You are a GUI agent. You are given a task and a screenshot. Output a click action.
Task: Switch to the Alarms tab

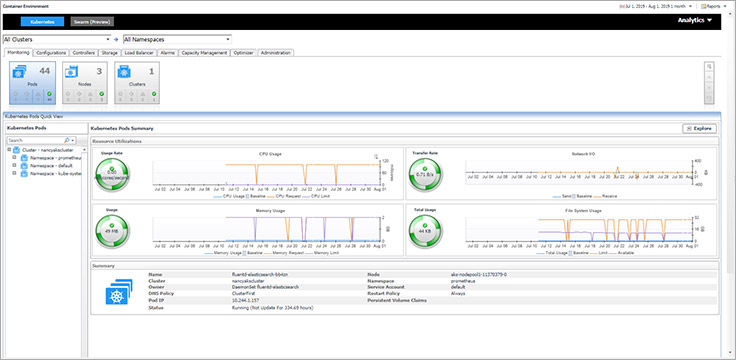point(168,53)
